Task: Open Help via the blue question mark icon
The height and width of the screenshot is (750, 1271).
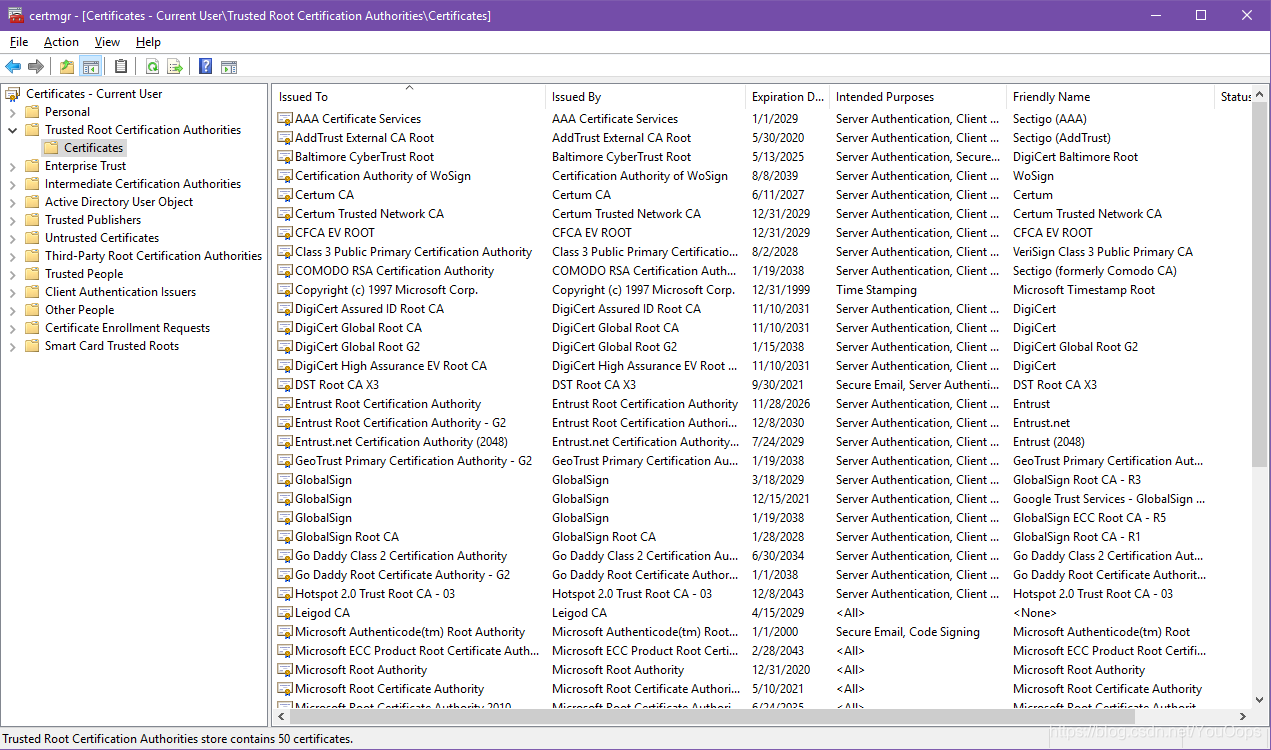Action: point(205,67)
